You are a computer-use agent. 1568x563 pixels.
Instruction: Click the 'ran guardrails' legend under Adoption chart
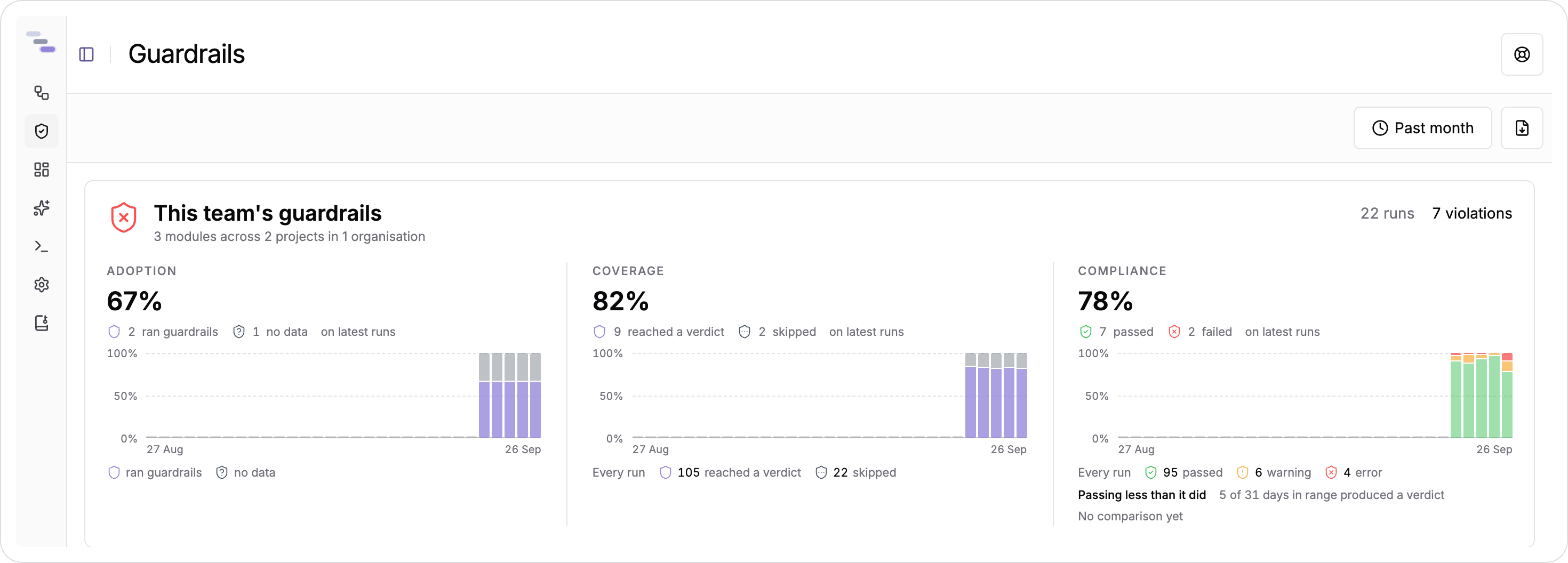(155, 472)
